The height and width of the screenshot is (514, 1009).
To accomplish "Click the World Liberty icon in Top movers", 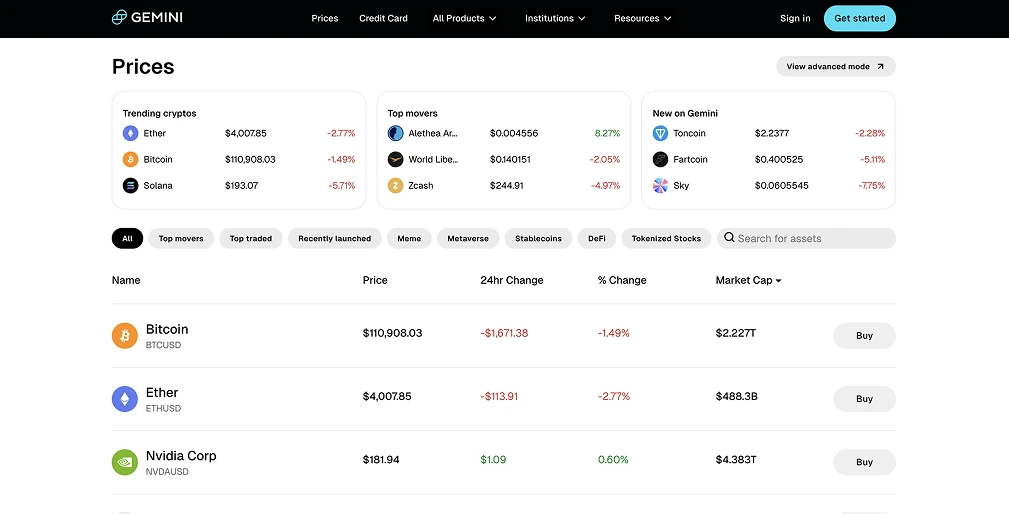I will tap(395, 160).
